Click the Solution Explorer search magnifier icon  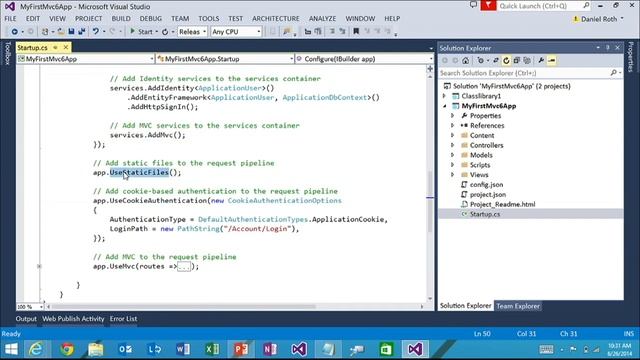click(x=613, y=73)
